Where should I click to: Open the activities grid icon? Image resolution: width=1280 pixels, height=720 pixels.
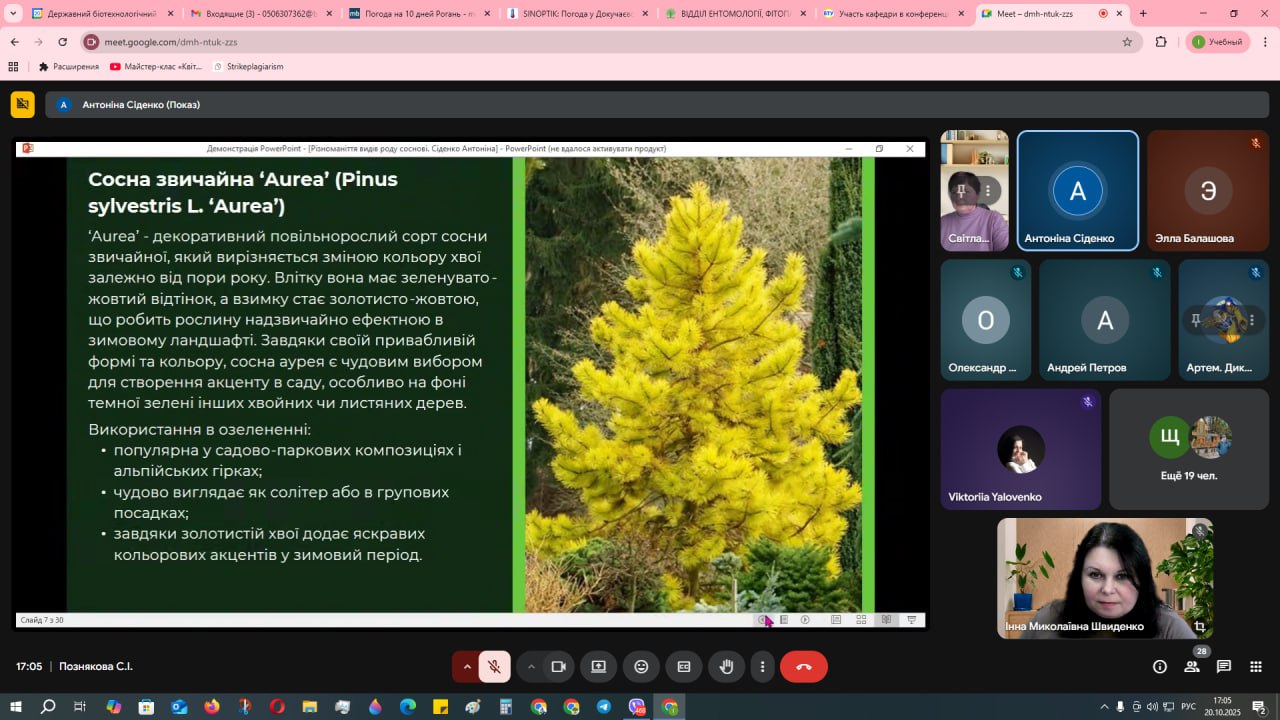[x=1256, y=667]
